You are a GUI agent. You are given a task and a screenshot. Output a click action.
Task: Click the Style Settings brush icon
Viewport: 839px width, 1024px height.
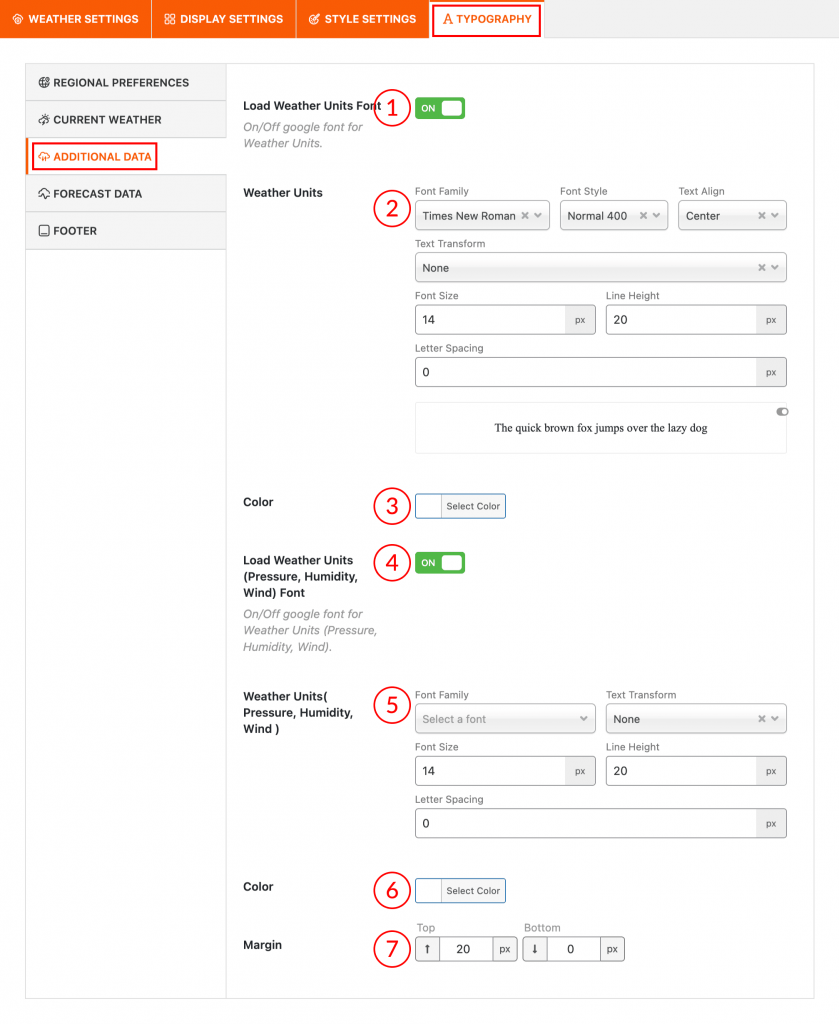(314, 19)
